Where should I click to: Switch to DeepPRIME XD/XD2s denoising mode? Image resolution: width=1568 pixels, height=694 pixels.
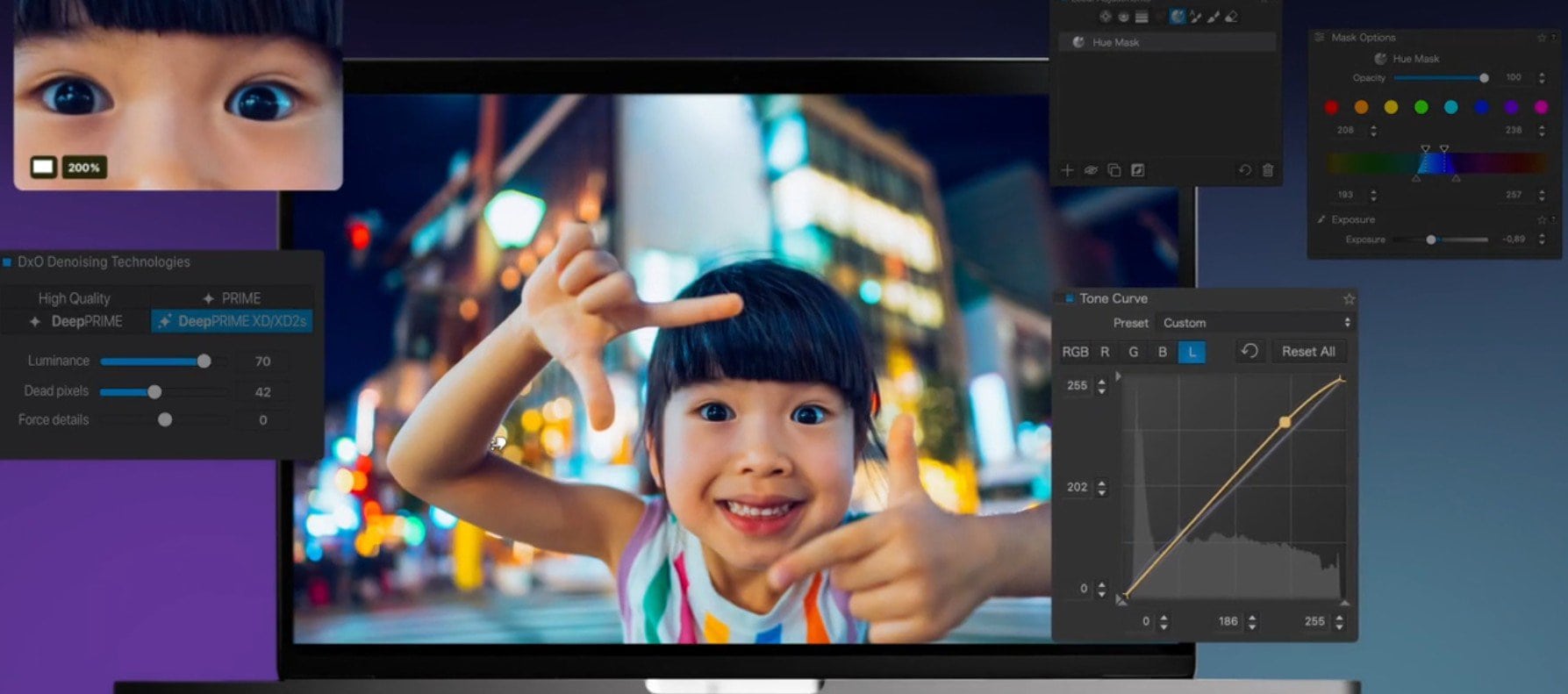click(233, 321)
